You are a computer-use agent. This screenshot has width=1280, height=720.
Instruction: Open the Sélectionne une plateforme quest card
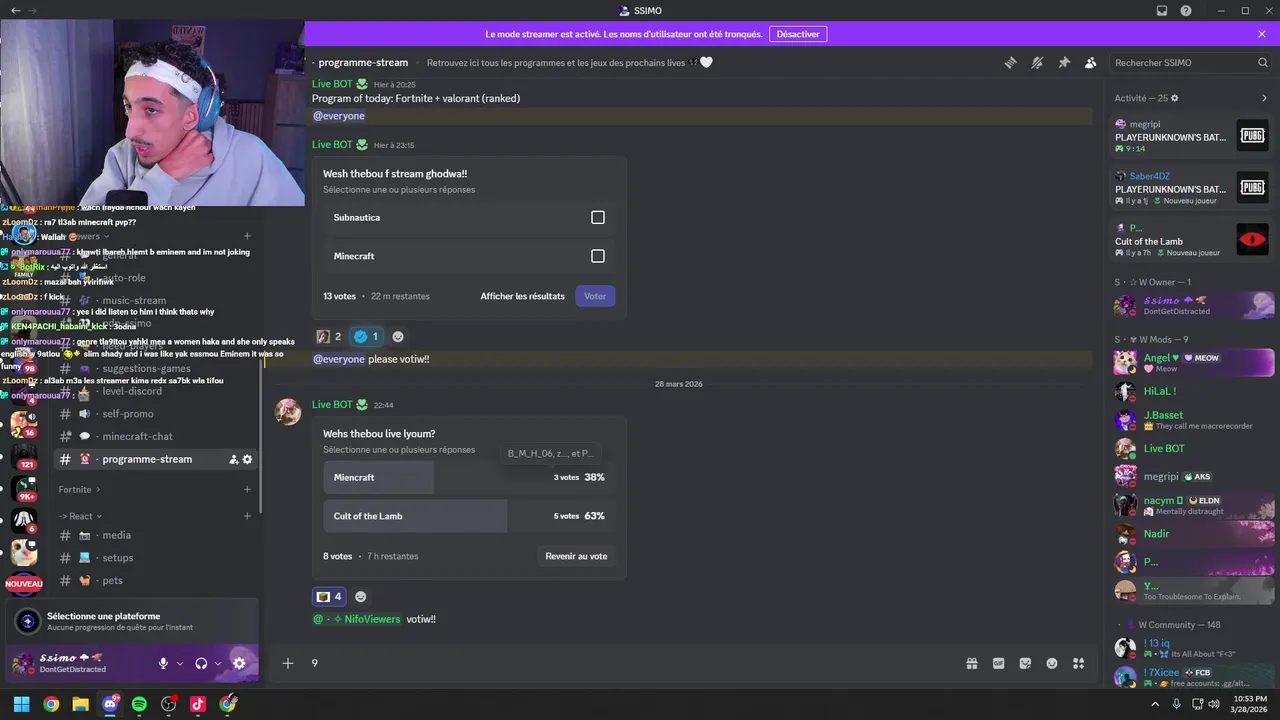pyautogui.click(x=132, y=621)
